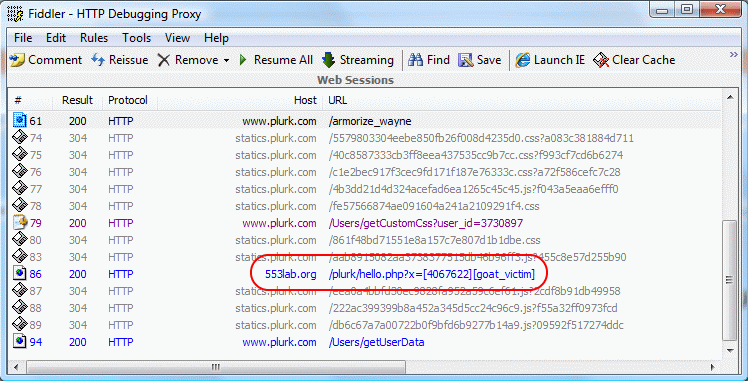
Task: Sort sessions by Host column header
Action: [305, 101]
